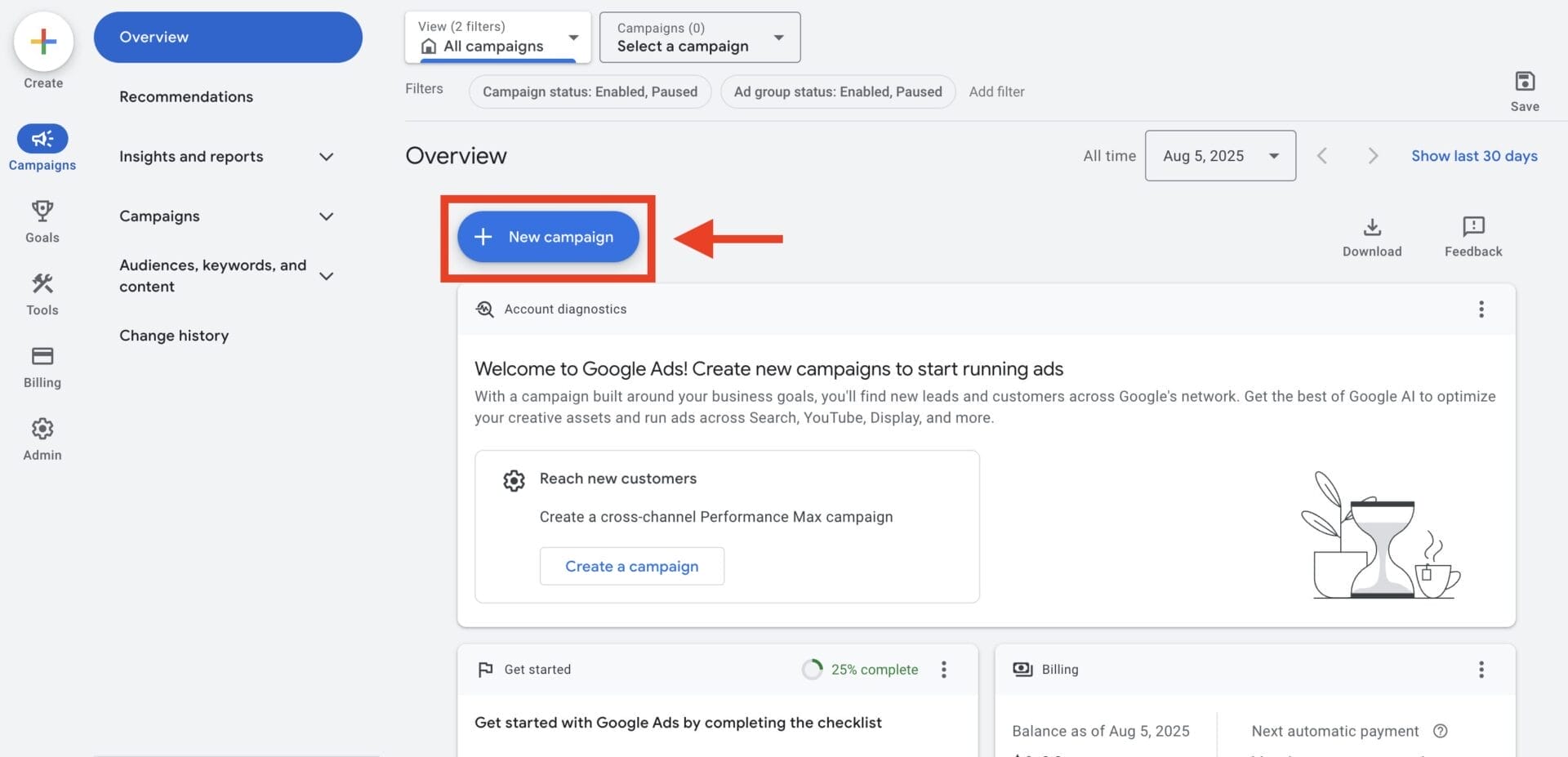Open Billing card three-dot menu
Image resolution: width=1568 pixels, height=757 pixels.
pyautogui.click(x=1481, y=670)
